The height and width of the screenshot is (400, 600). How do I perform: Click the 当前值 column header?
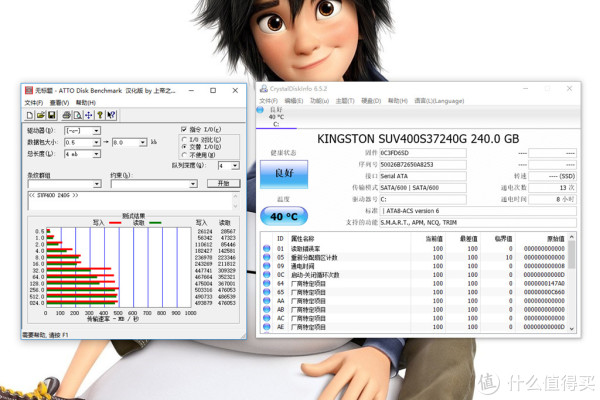pos(434,238)
